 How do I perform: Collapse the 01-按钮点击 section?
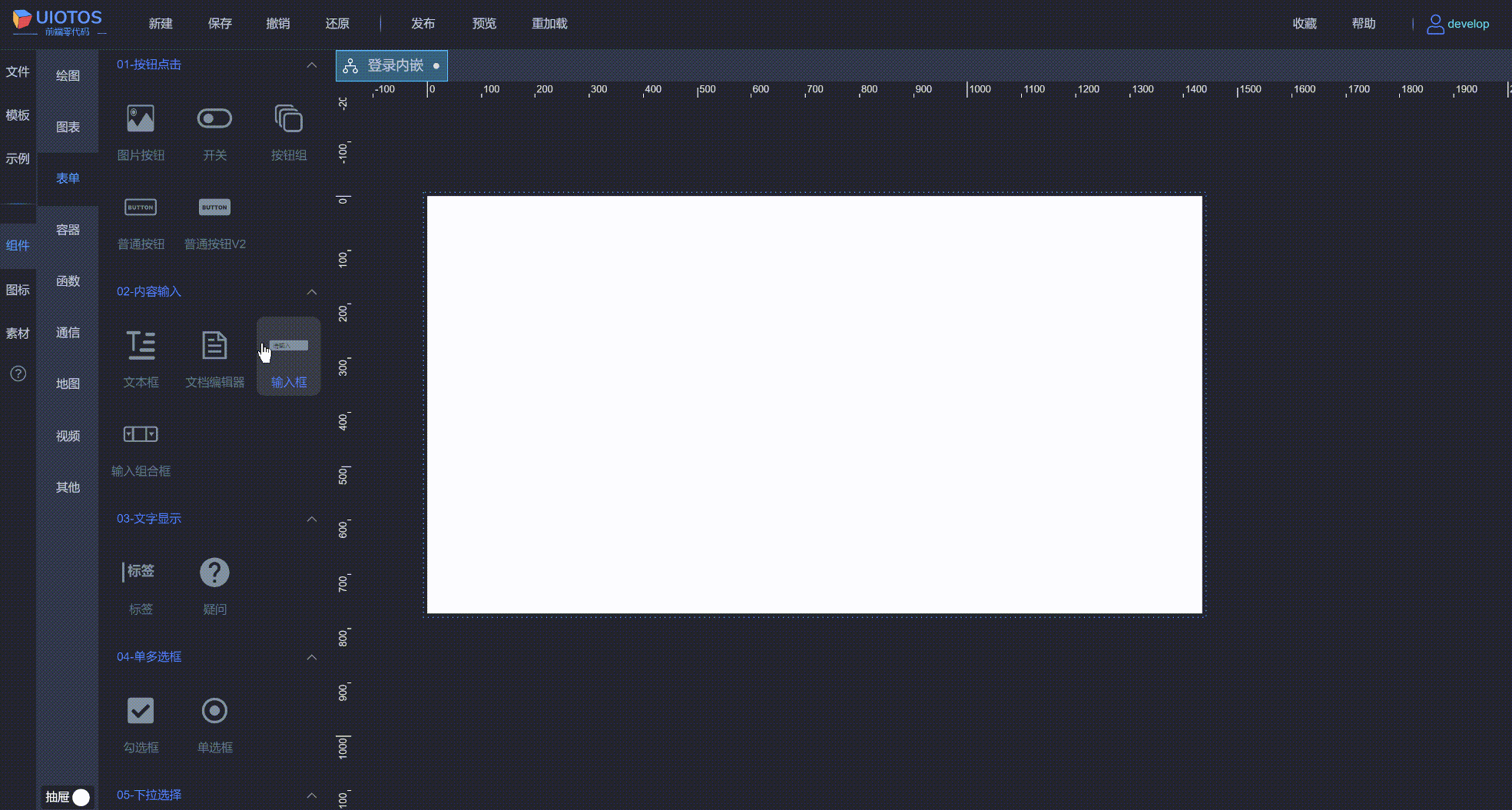pos(312,65)
